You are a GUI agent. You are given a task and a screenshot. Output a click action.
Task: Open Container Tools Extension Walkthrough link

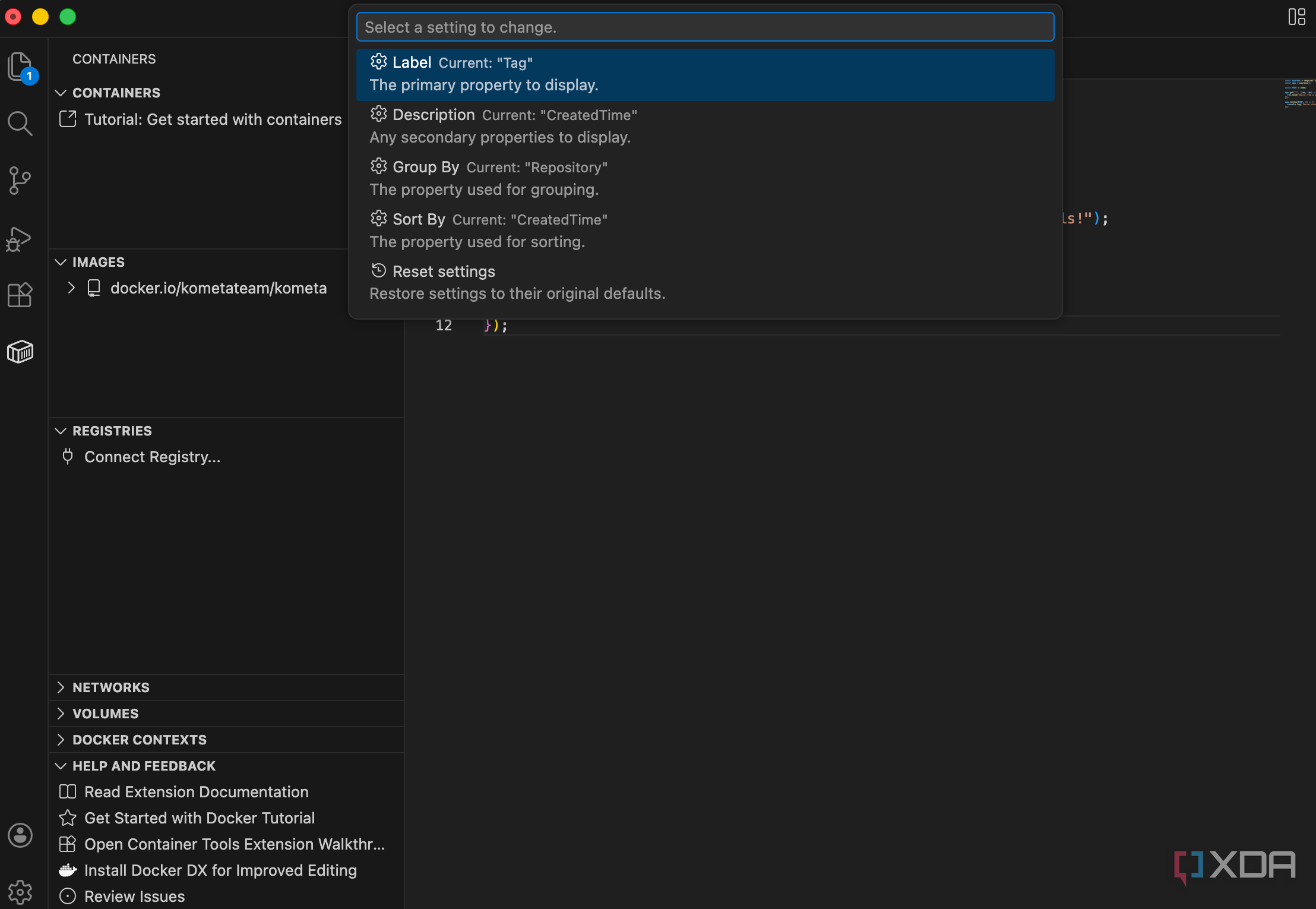click(235, 844)
